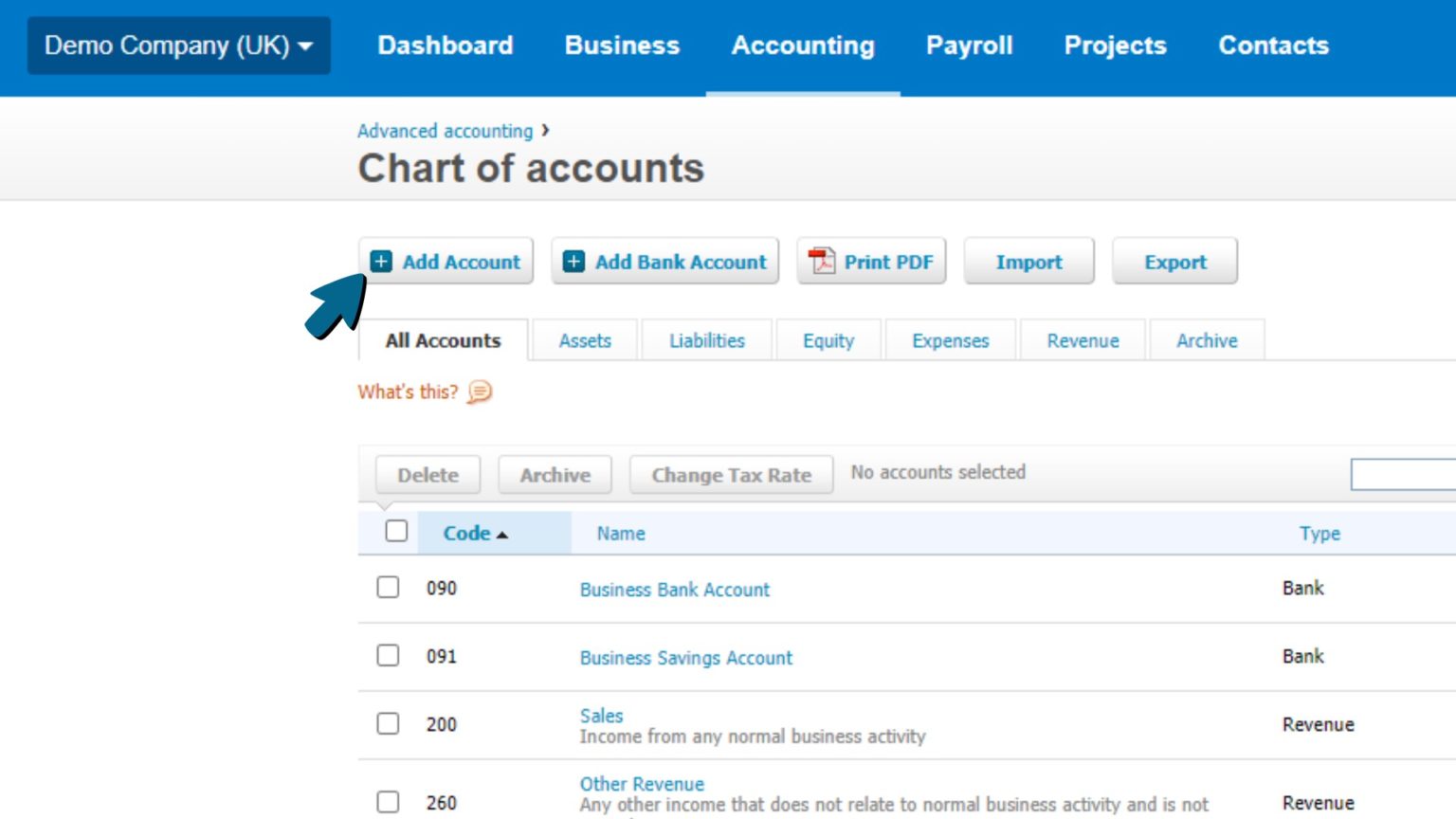Switch to the Liabilities tab
Image resolution: width=1456 pixels, height=819 pixels.
tap(706, 340)
